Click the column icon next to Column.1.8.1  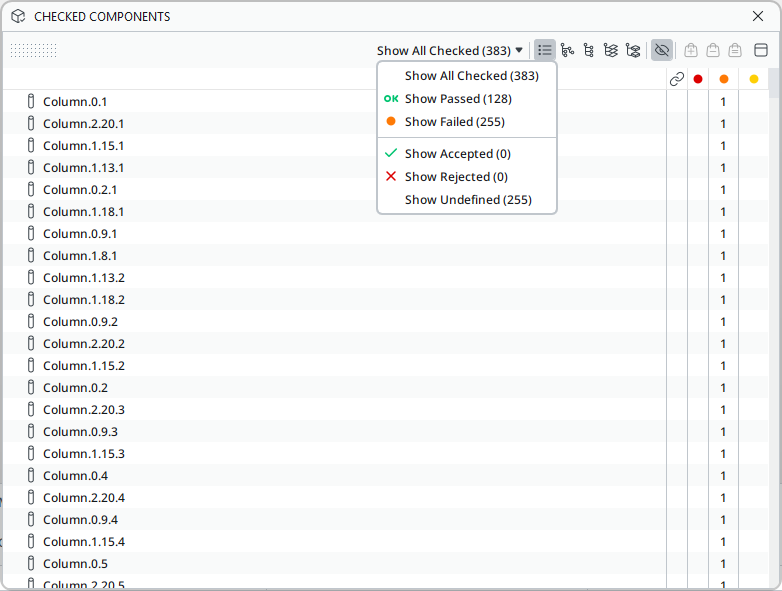[x=31, y=255]
